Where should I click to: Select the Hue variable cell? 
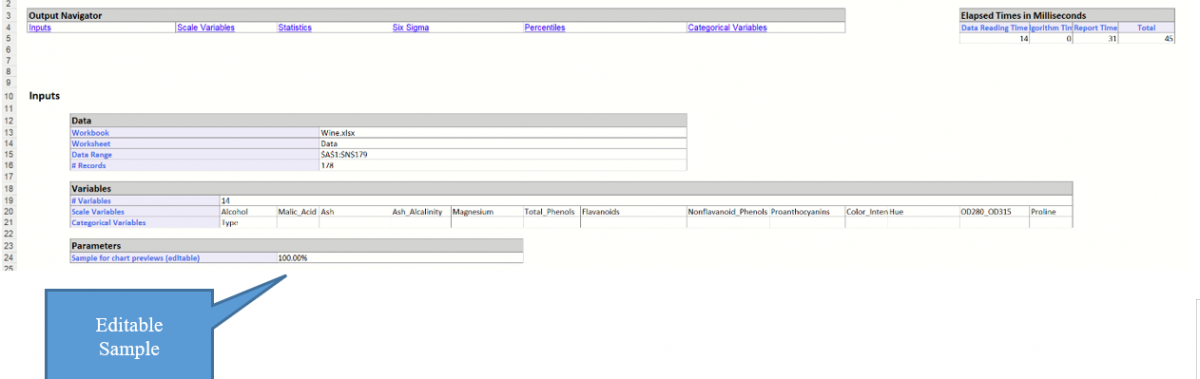pos(923,212)
